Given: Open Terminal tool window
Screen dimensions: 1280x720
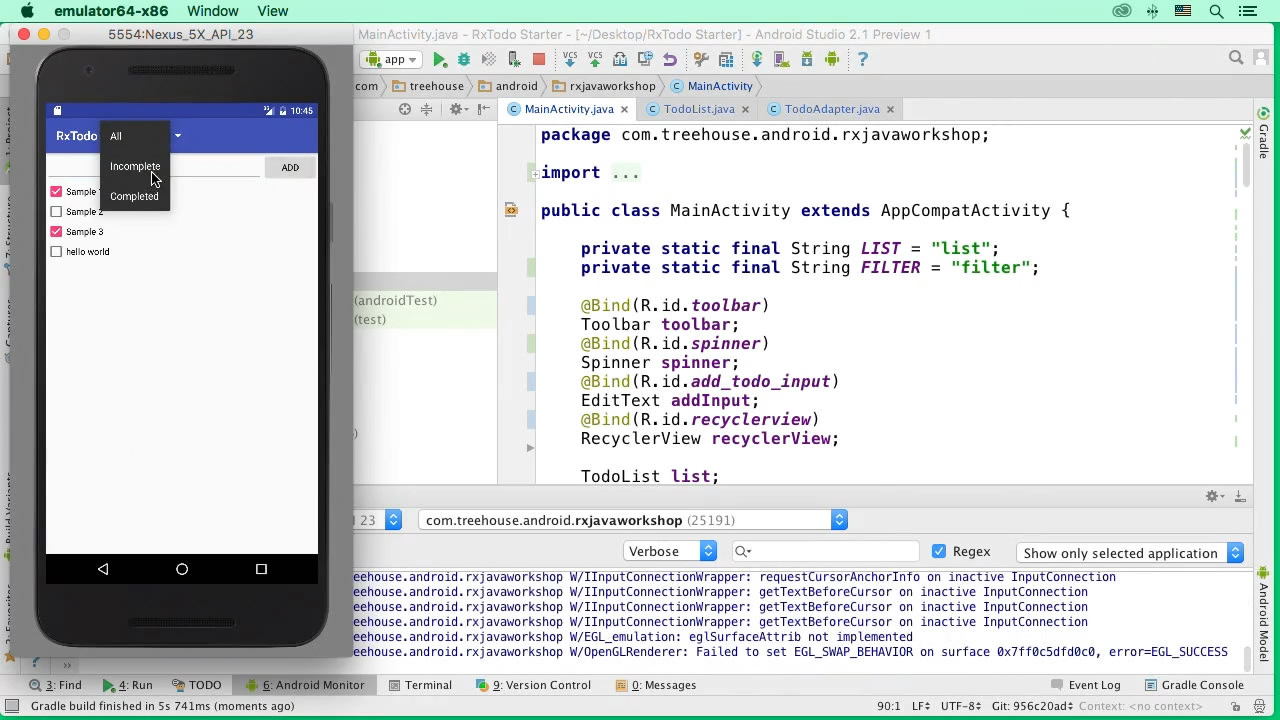Looking at the screenshot, I should click(x=420, y=685).
